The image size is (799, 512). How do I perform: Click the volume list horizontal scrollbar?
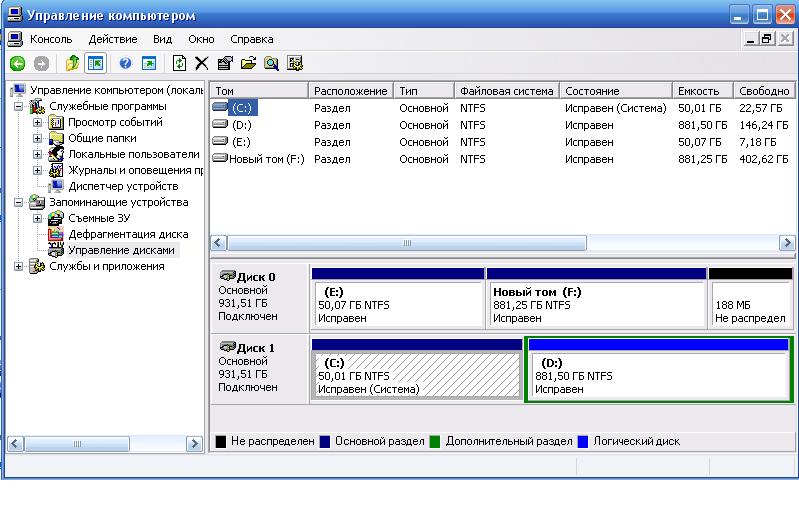pos(407,243)
